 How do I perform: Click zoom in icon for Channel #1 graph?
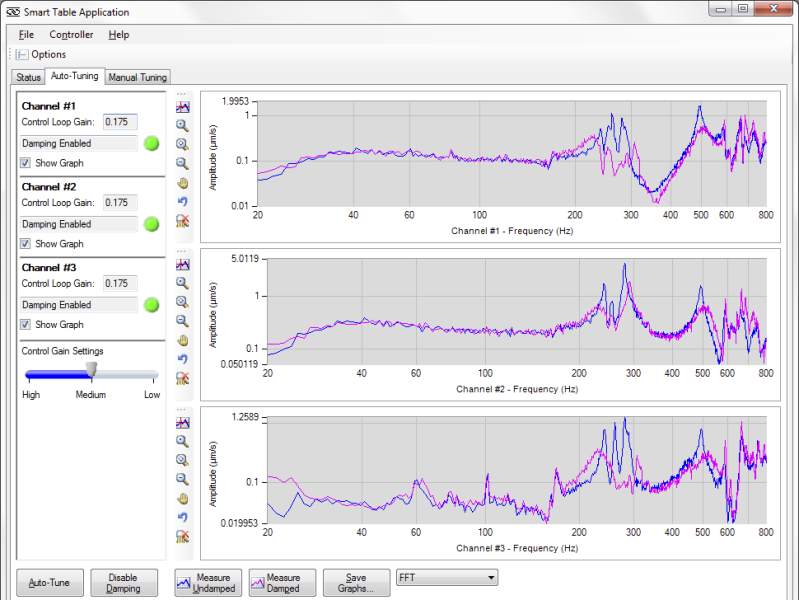pos(182,125)
